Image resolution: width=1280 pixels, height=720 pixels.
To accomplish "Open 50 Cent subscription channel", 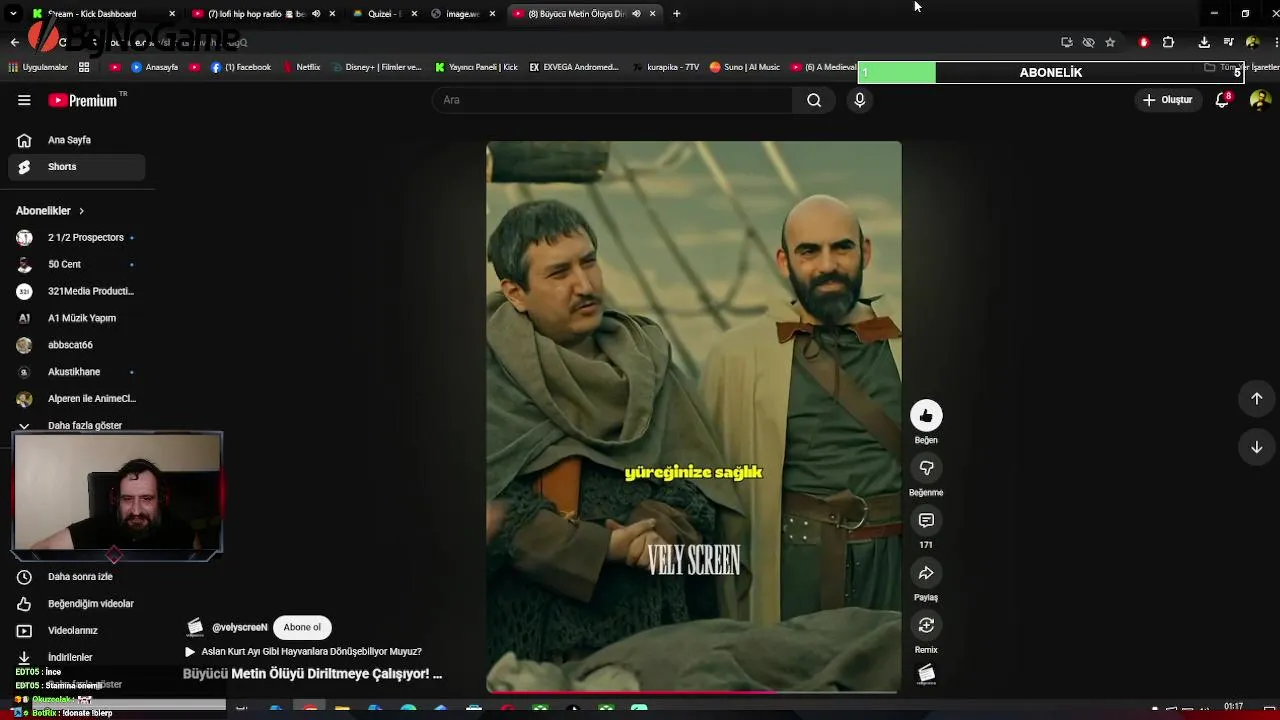I will 76,265.
